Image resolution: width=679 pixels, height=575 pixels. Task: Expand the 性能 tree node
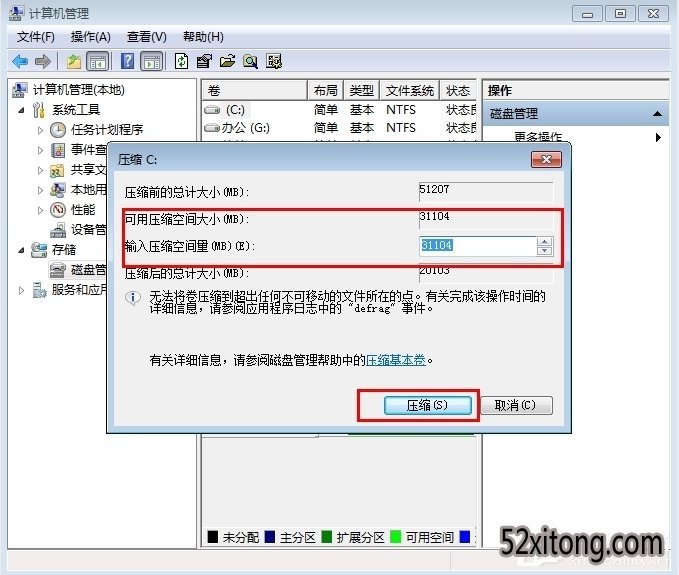pyautogui.click(x=40, y=210)
